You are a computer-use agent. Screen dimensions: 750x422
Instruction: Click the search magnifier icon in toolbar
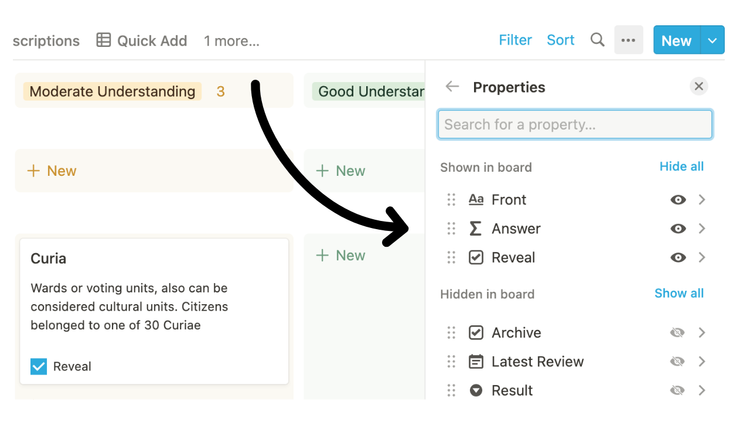pyautogui.click(x=597, y=40)
